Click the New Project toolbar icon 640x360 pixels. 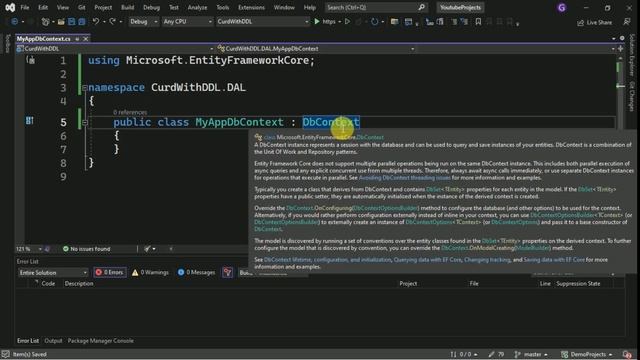(x=45, y=22)
